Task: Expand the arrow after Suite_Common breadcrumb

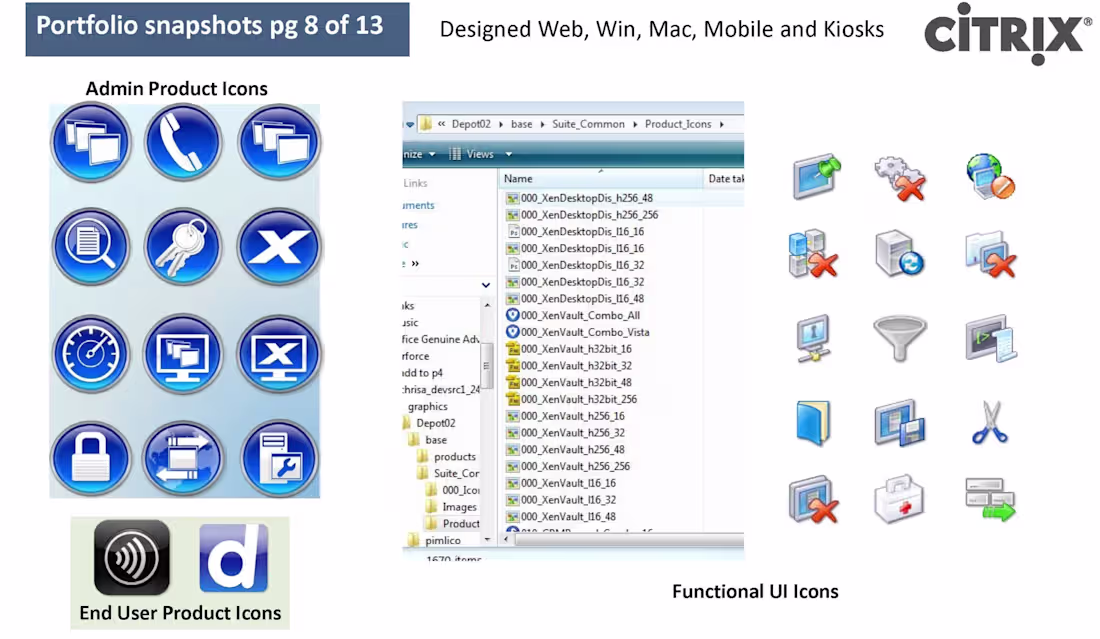Action: tap(635, 124)
